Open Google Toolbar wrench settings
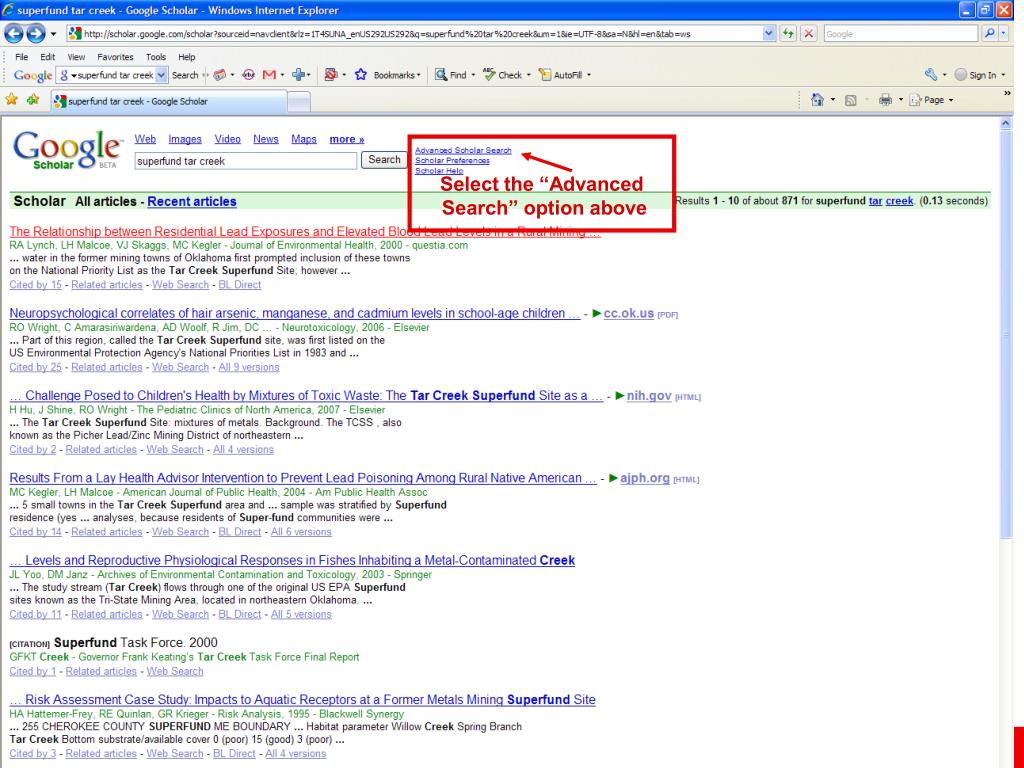 931,75
